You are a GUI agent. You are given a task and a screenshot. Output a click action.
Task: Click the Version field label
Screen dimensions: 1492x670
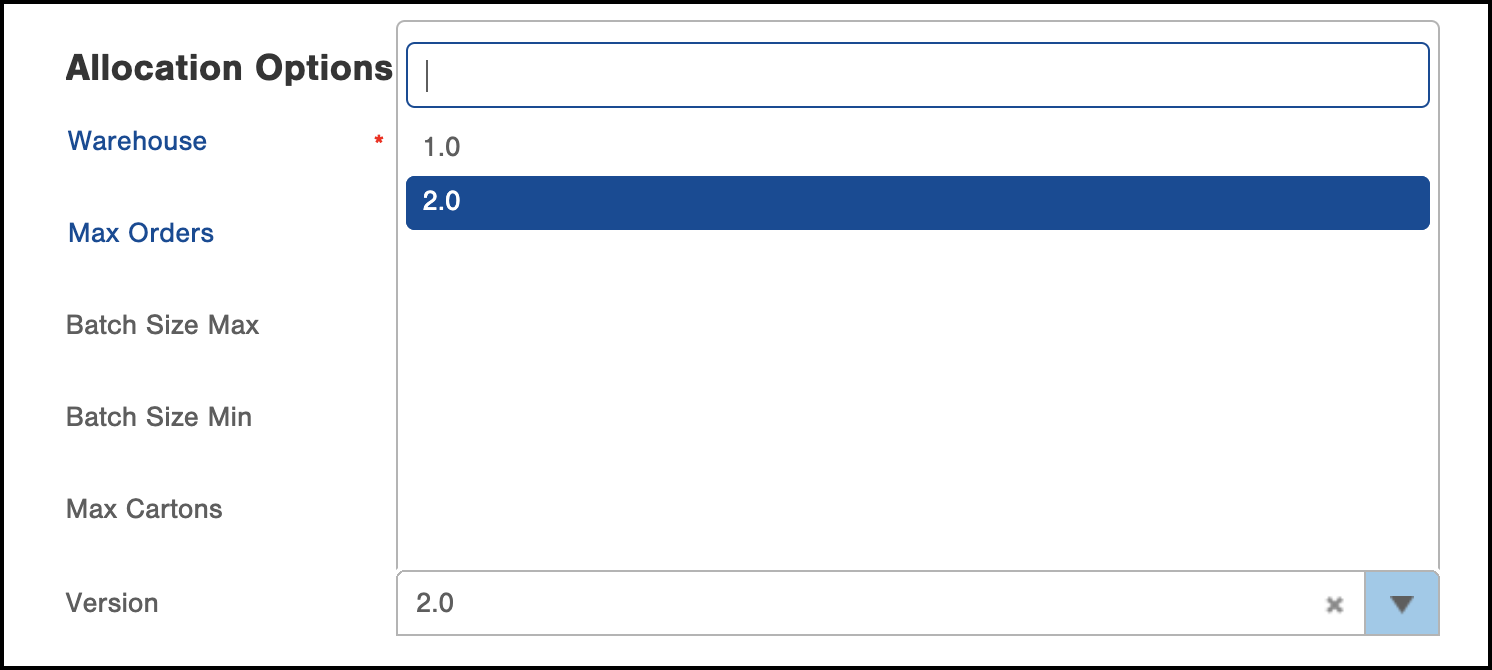pyautogui.click(x=112, y=603)
